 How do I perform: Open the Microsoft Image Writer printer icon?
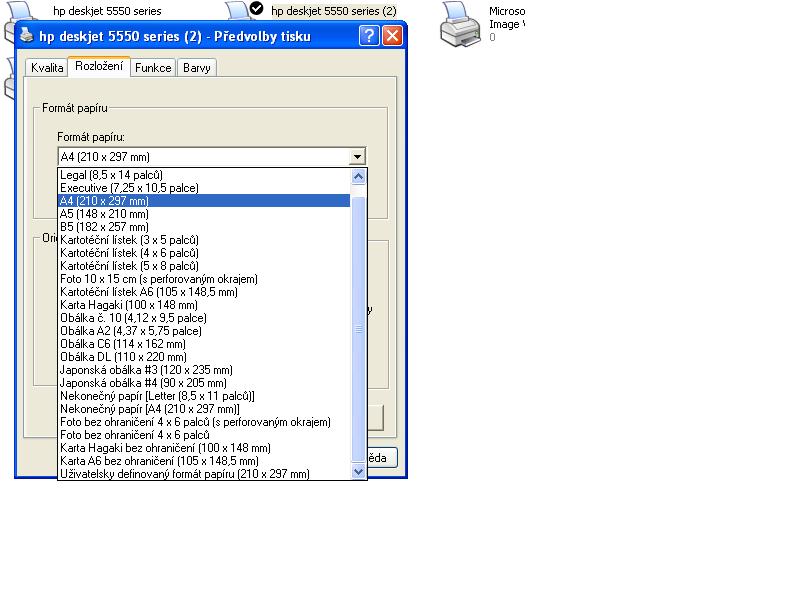click(x=461, y=25)
